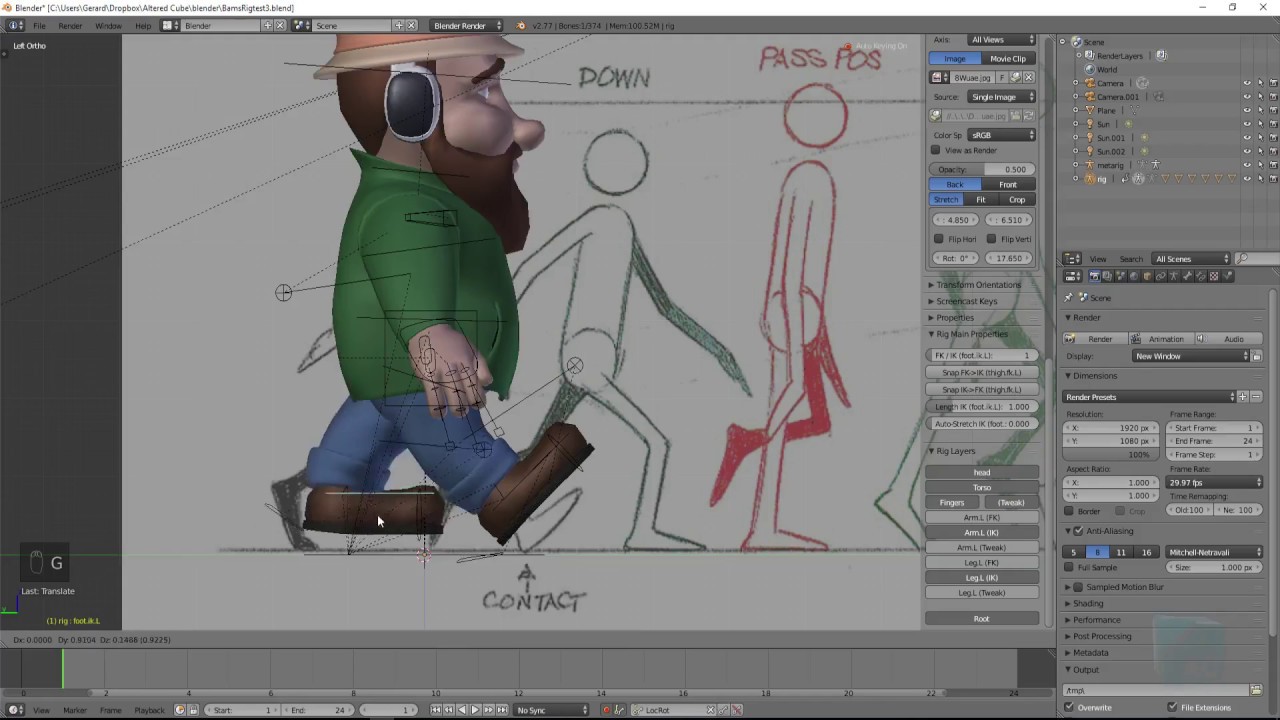Click the Animation render button
The image size is (1280, 720).
1160,339
